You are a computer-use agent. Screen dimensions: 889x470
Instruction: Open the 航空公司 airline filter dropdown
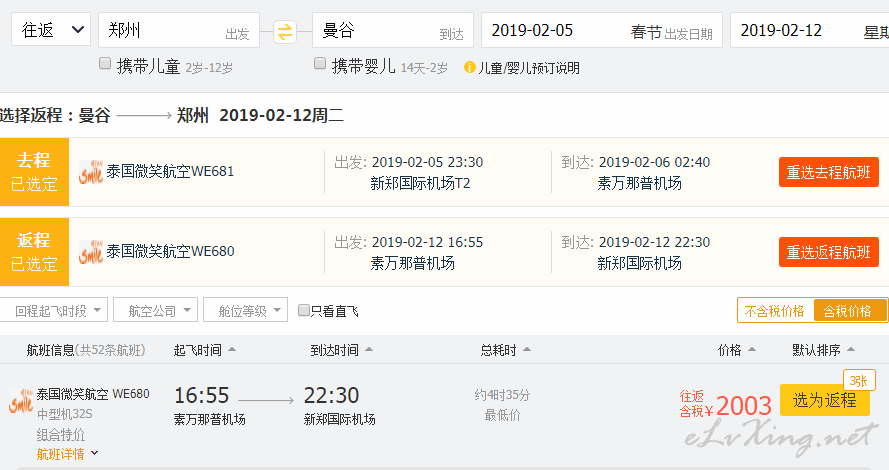click(x=155, y=310)
